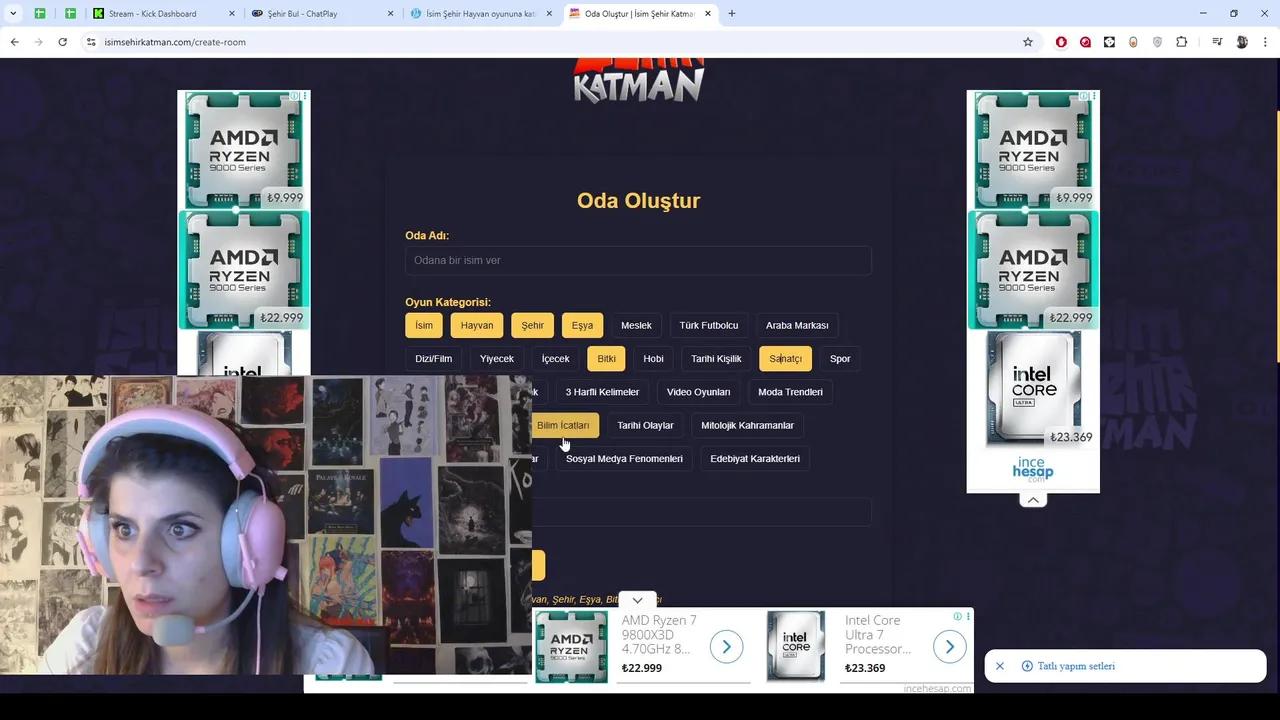Deselect the Sanatçı category chip
Screen dimensions: 1280x720
pos(785,359)
